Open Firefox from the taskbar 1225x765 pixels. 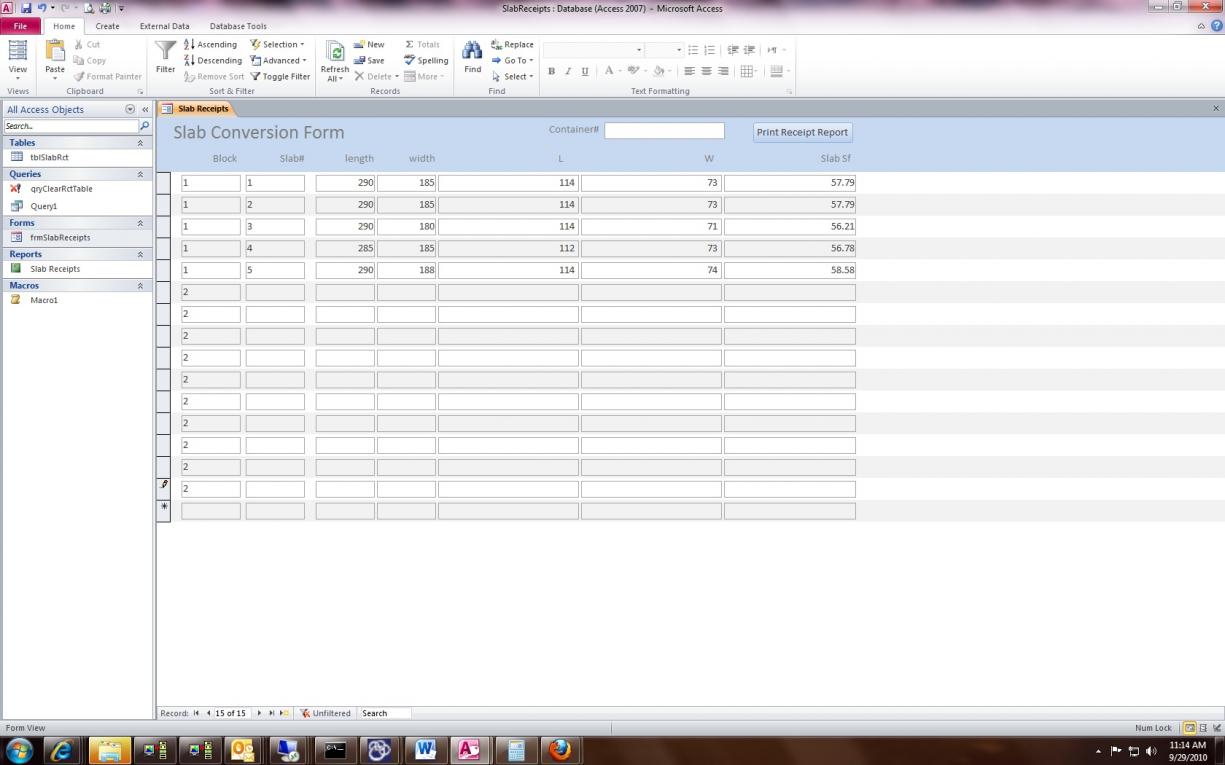pyautogui.click(x=560, y=750)
